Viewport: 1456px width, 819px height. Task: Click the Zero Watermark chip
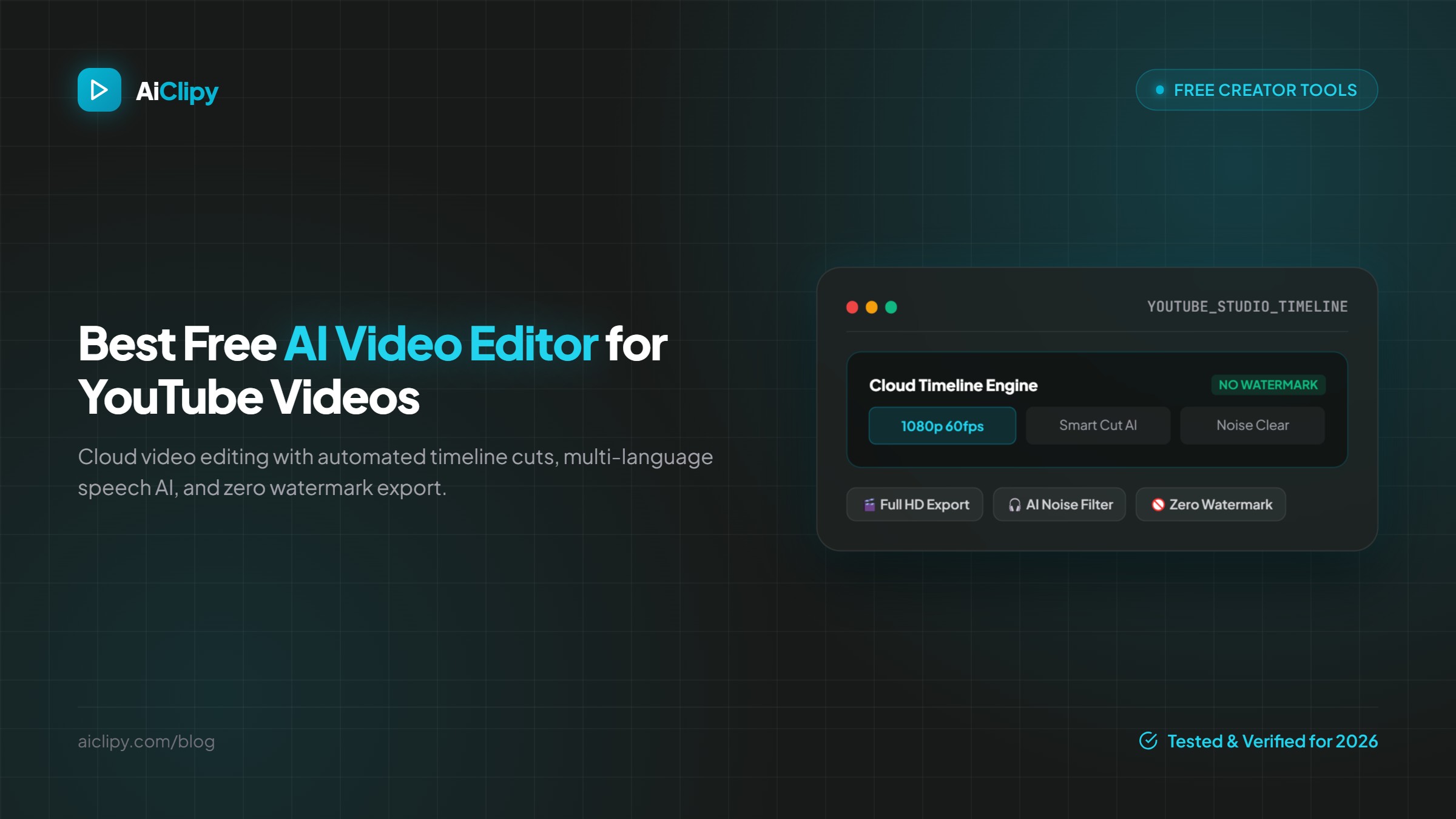1210,504
